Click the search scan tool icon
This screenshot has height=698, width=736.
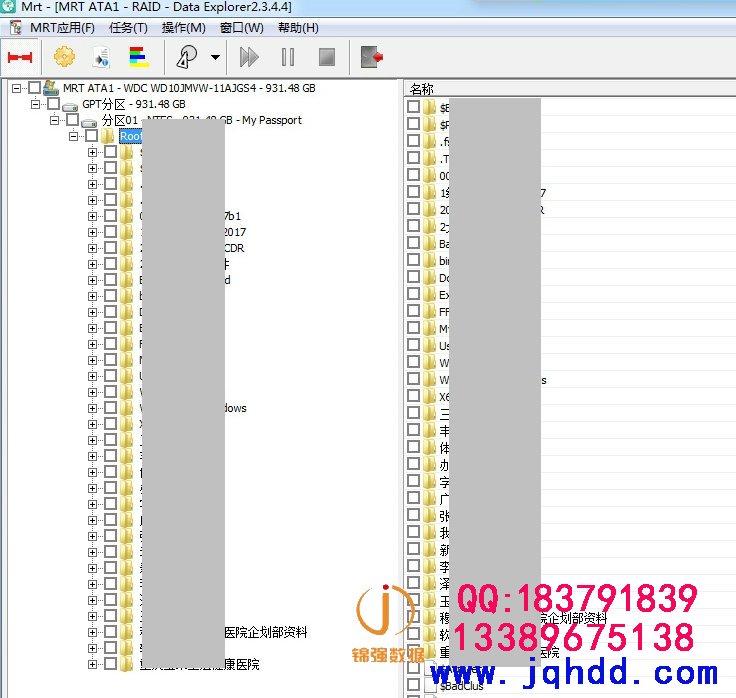point(187,57)
